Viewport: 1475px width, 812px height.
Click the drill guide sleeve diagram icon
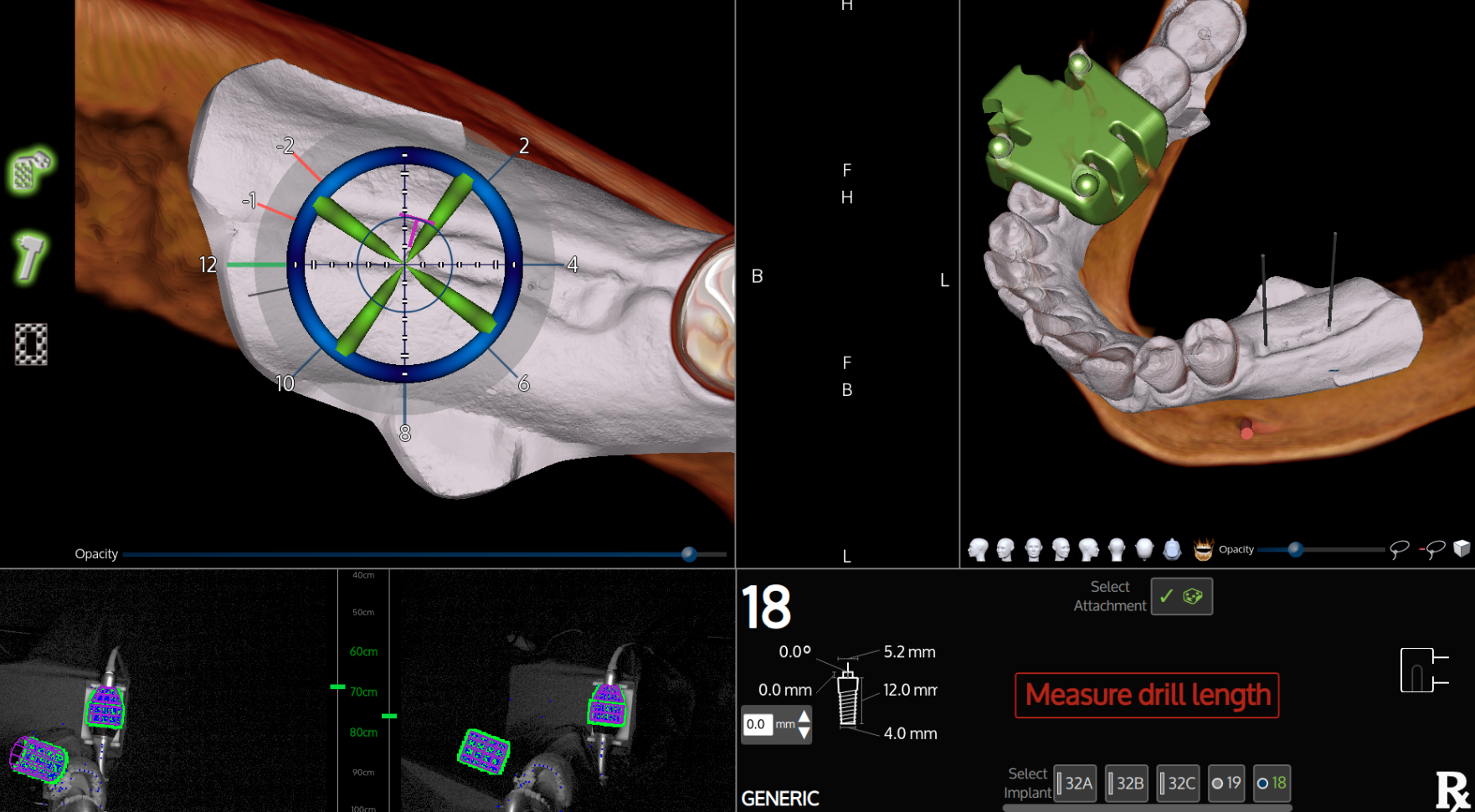[1423, 670]
